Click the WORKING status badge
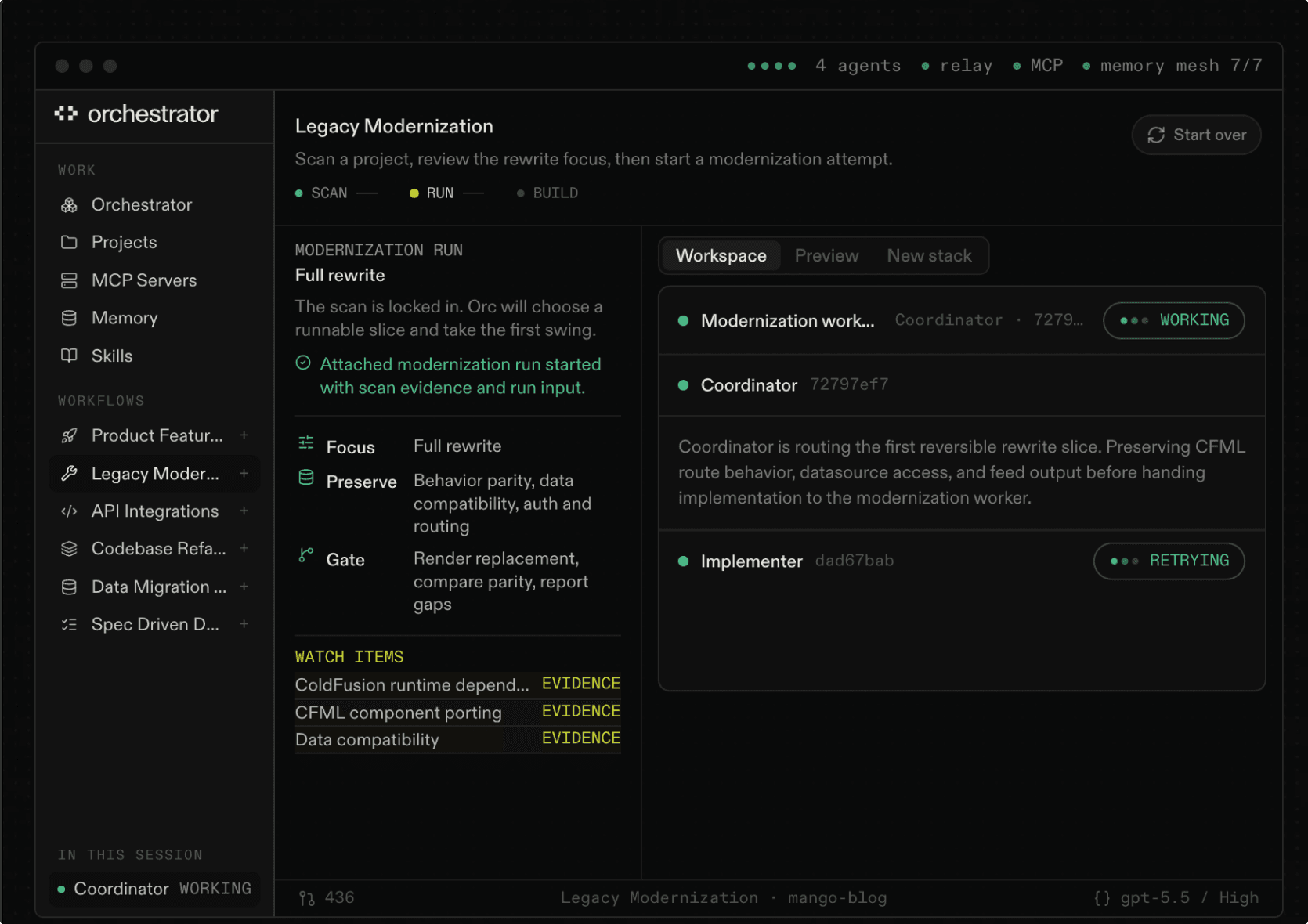 pos(1173,320)
